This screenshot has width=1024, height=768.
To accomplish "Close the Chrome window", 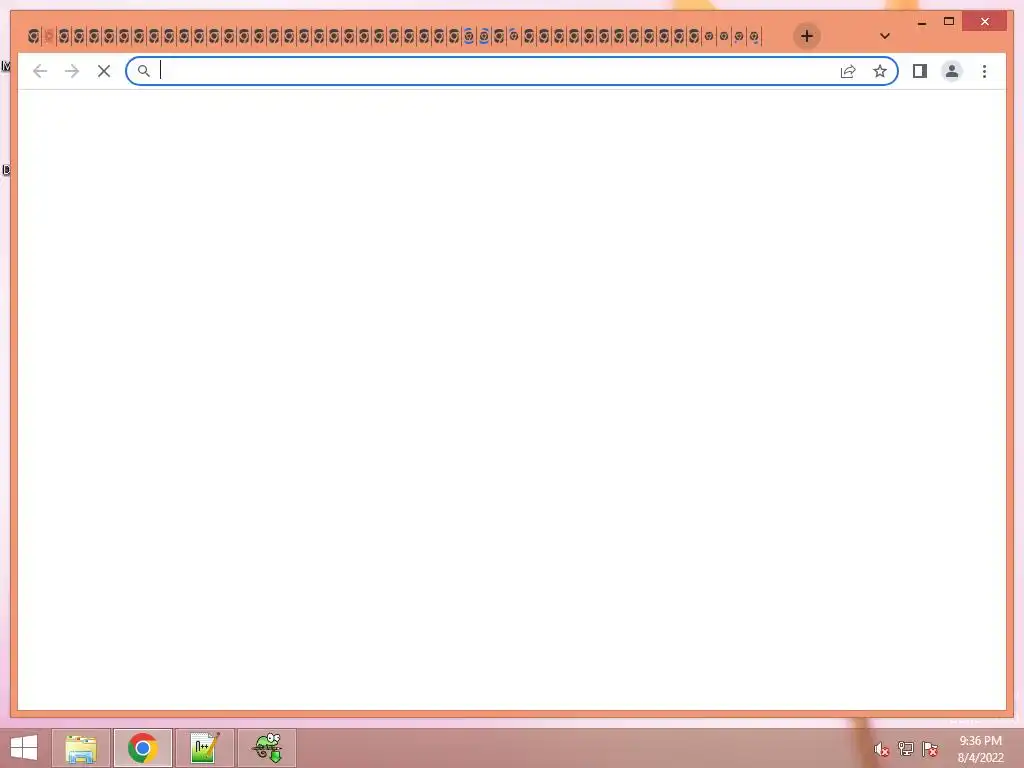I will 985,22.
